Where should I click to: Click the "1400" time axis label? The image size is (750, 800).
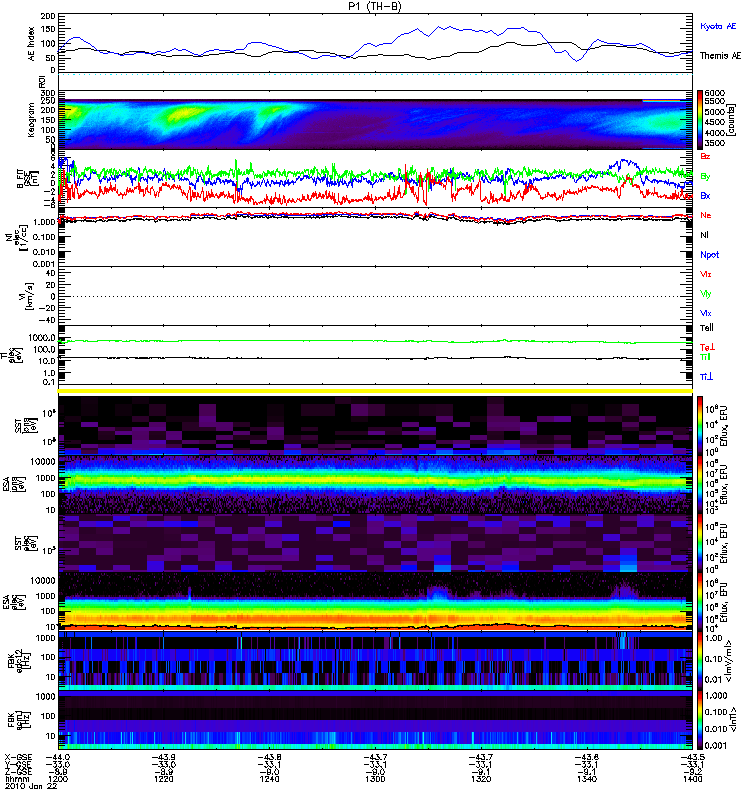[692, 779]
